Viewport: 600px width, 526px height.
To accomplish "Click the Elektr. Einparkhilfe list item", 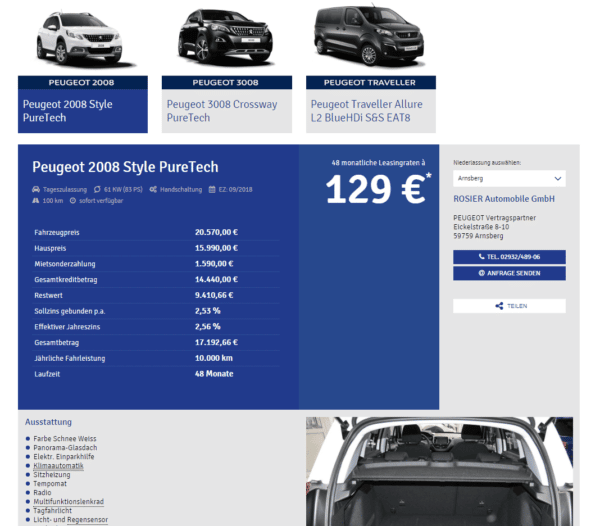I will tap(64, 457).
